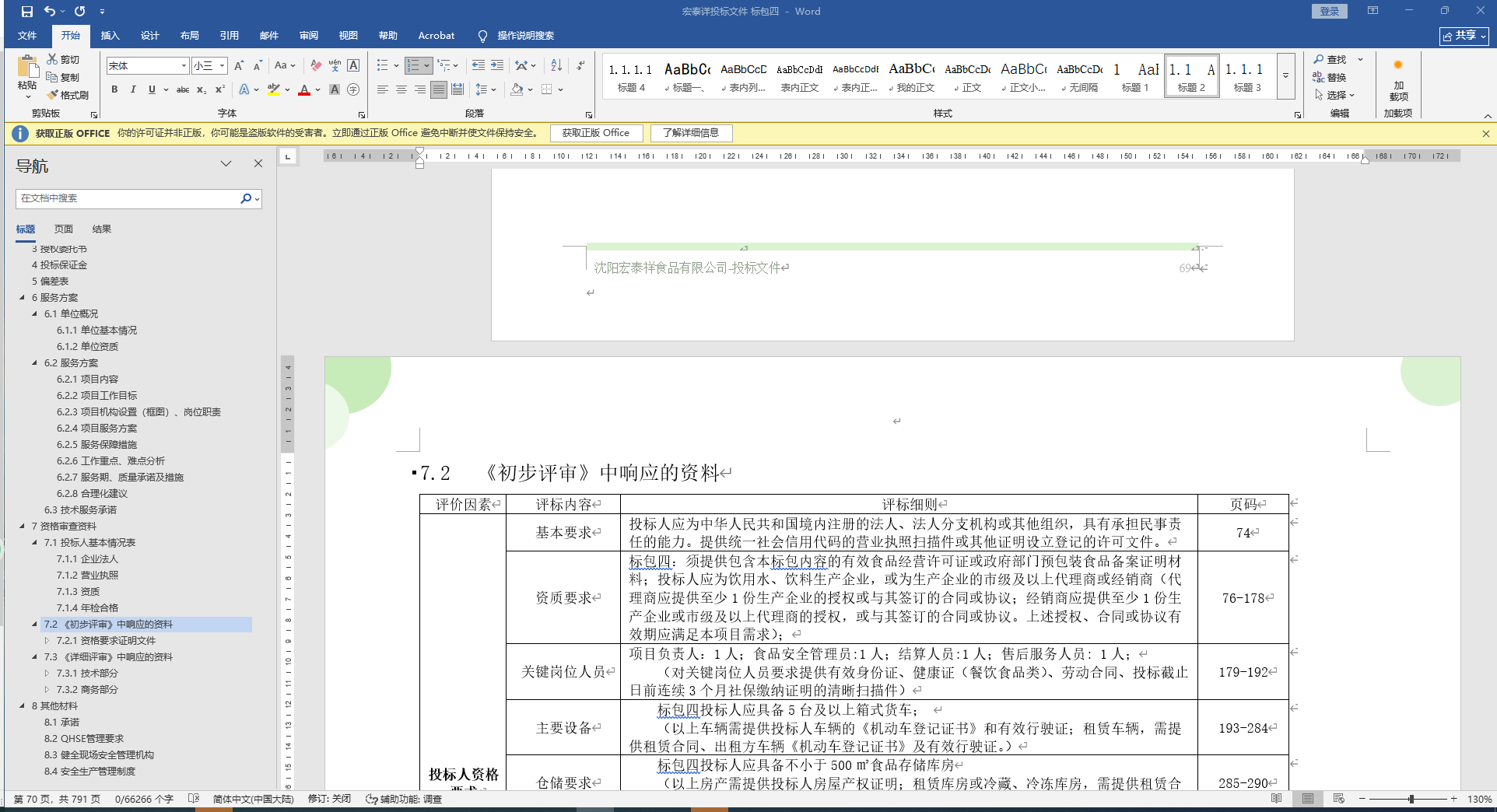
Task: Open the 插入 (Insert) ribbon tab
Action: coord(110,36)
